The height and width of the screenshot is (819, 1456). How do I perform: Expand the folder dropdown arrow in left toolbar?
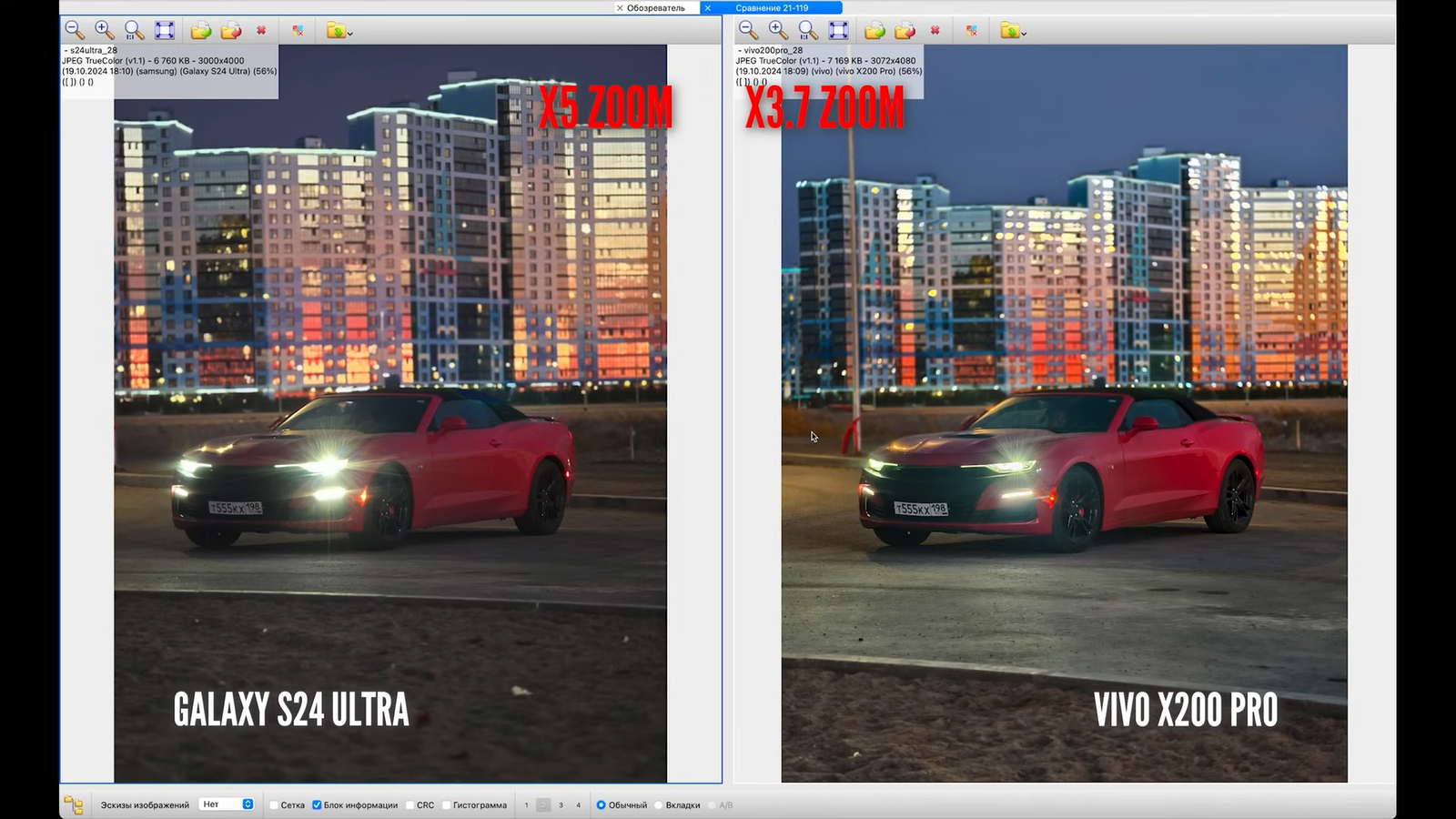pyautogui.click(x=350, y=34)
